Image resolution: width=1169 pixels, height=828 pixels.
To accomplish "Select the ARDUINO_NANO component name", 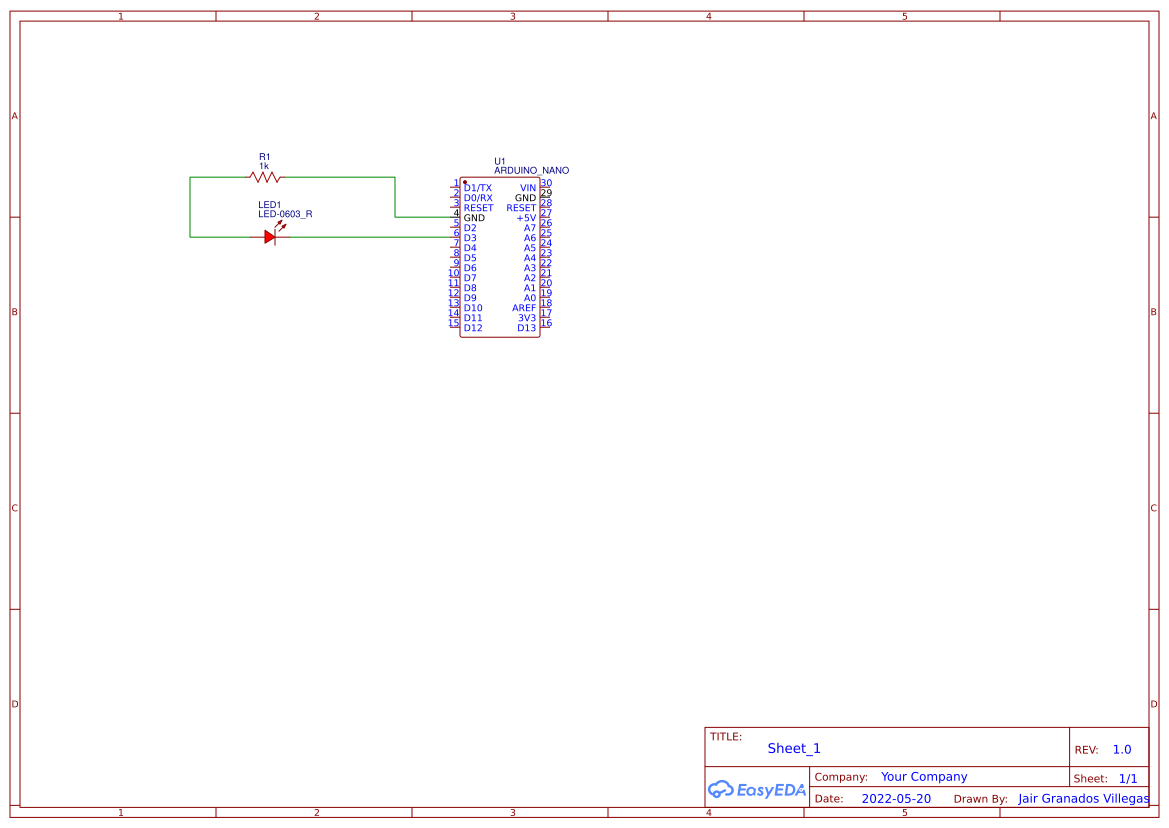I will click(x=532, y=171).
